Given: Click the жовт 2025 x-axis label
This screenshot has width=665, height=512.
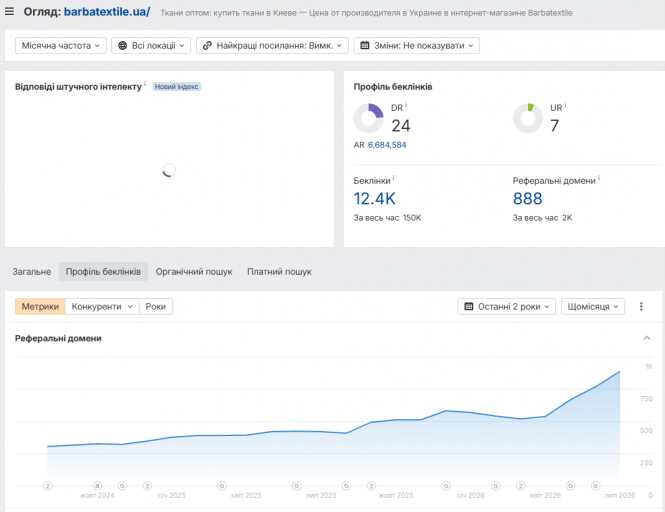Looking at the screenshot, I should click(x=396, y=495).
